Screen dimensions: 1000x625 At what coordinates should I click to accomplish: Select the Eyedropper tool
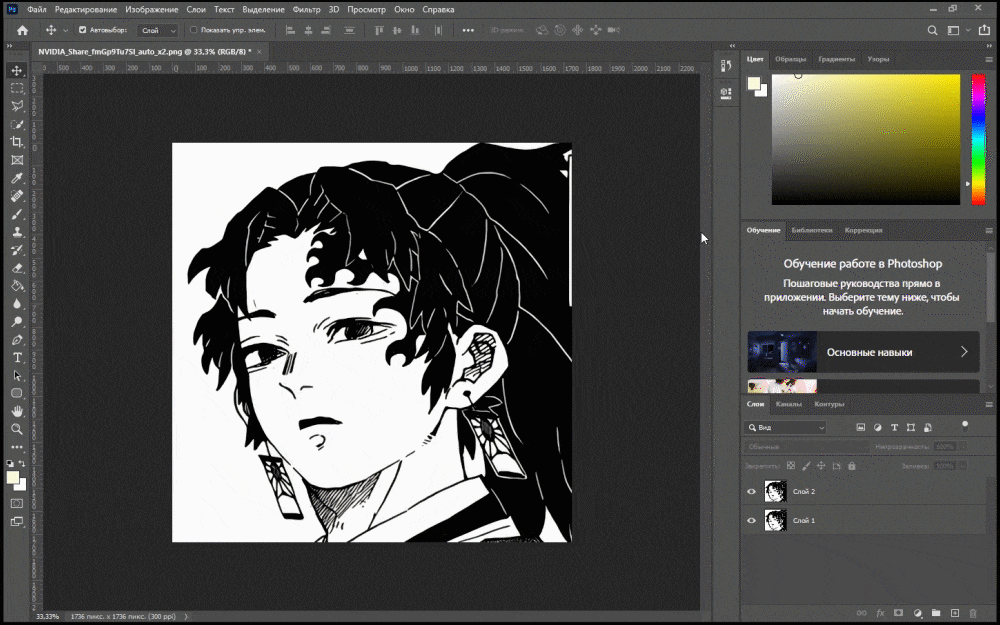pyautogui.click(x=17, y=178)
